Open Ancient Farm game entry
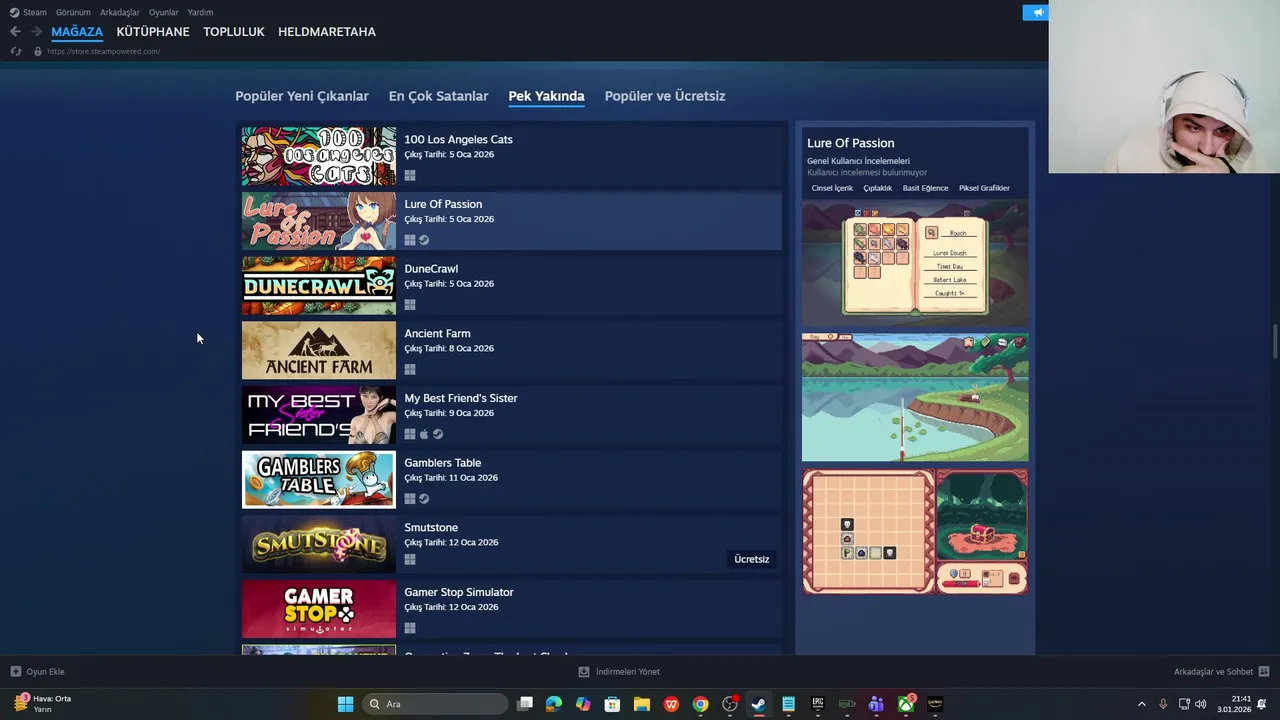 [511, 350]
